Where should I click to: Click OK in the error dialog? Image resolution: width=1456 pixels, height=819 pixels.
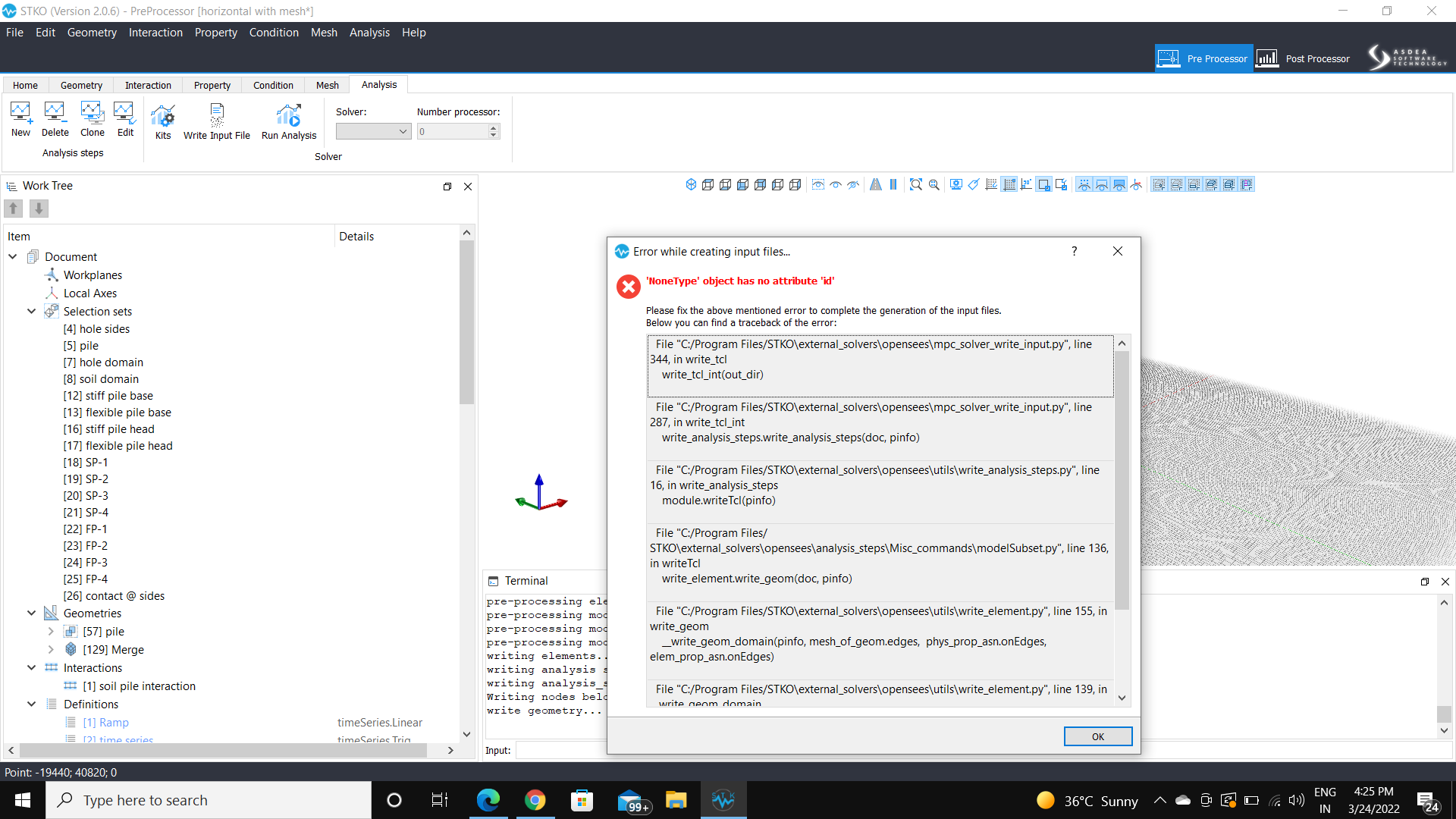tap(1097, 736)
